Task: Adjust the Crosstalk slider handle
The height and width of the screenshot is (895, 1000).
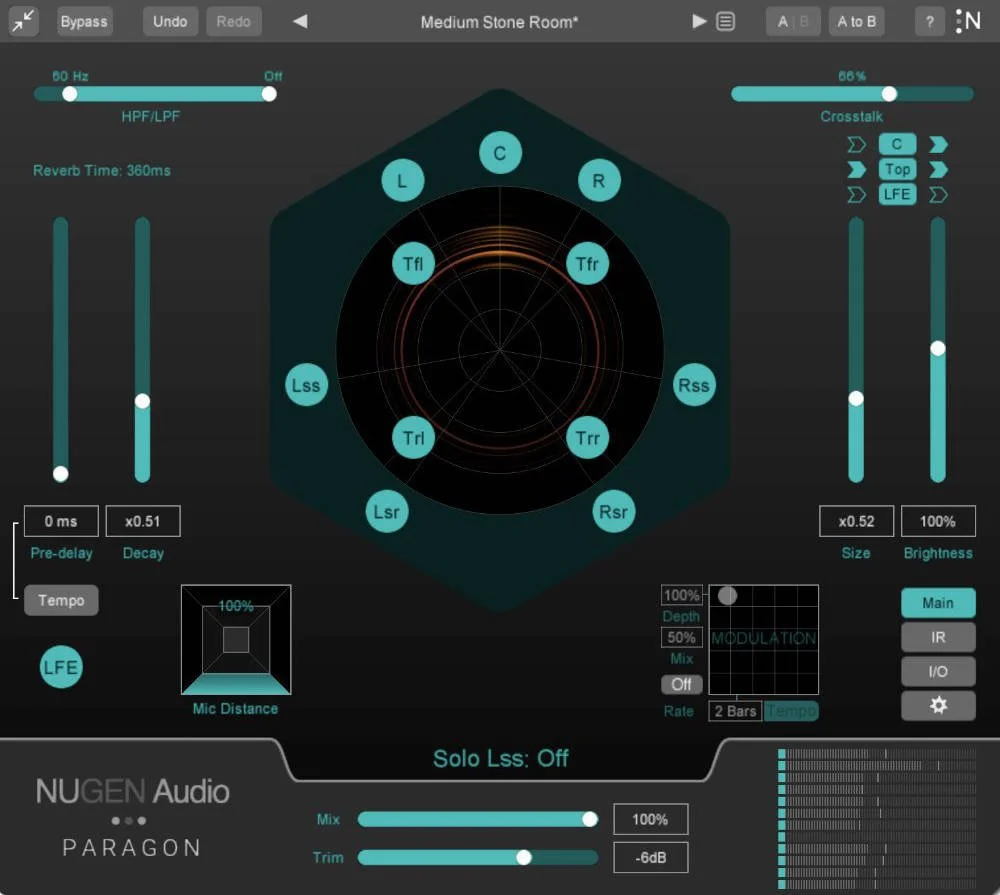Action: (890, 93)
